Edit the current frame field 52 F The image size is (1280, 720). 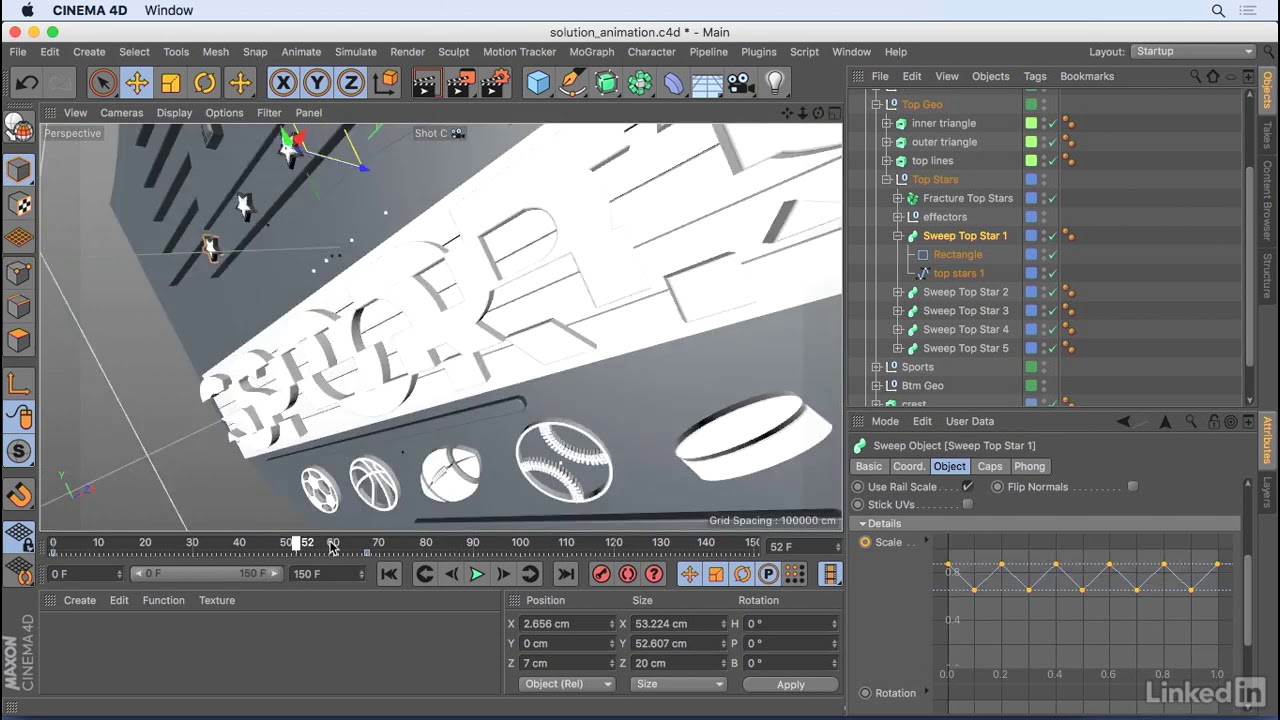pos(804,547)
